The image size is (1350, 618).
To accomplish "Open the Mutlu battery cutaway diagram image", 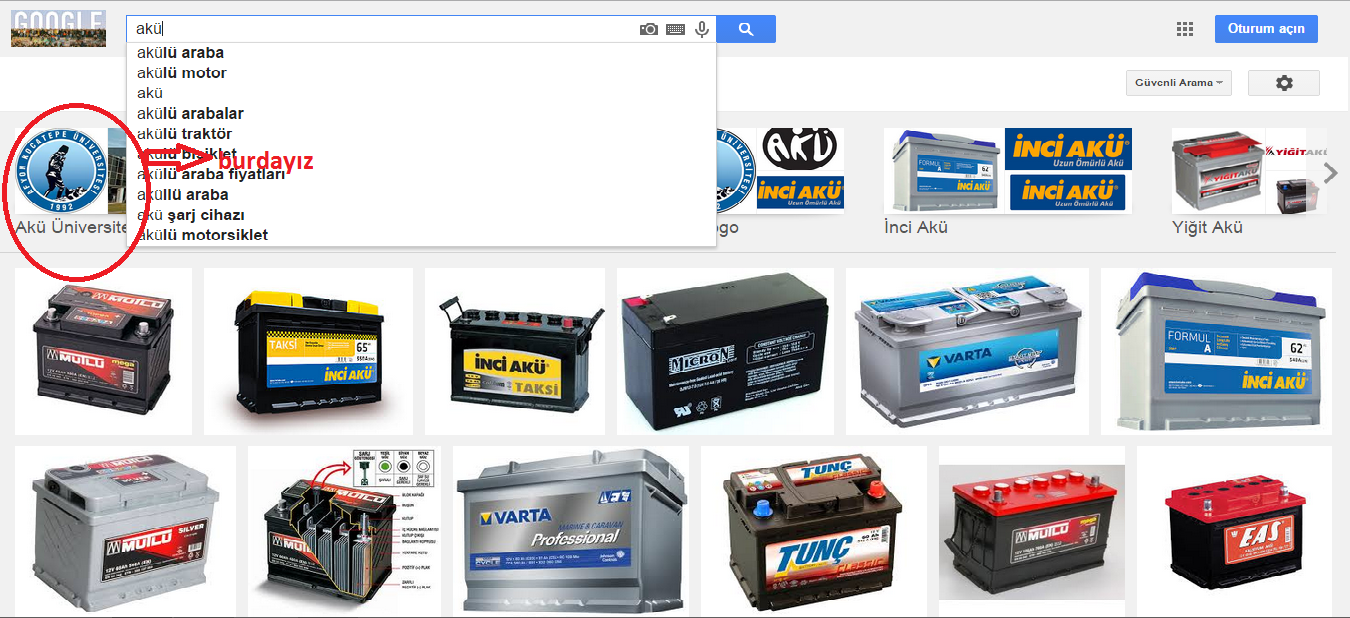I will pos(344,531).
